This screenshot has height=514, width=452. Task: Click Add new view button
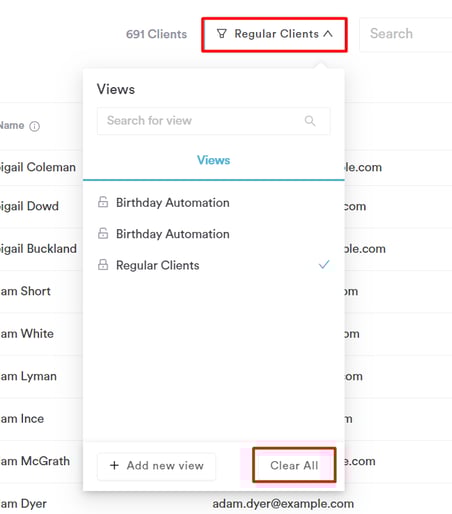point(156,466)
